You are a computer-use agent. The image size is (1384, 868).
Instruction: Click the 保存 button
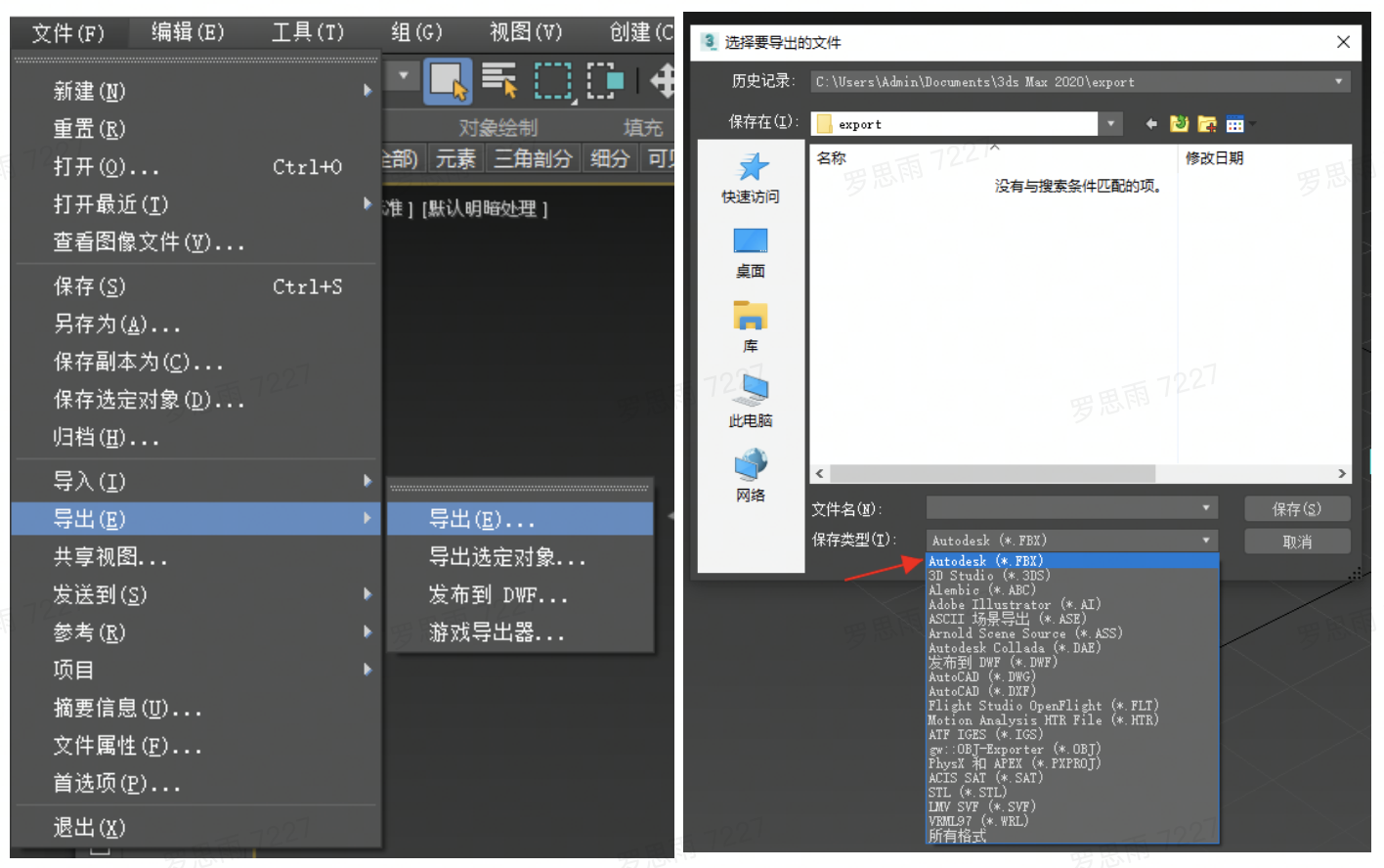pyautogui.click(x=1296, y=507)
